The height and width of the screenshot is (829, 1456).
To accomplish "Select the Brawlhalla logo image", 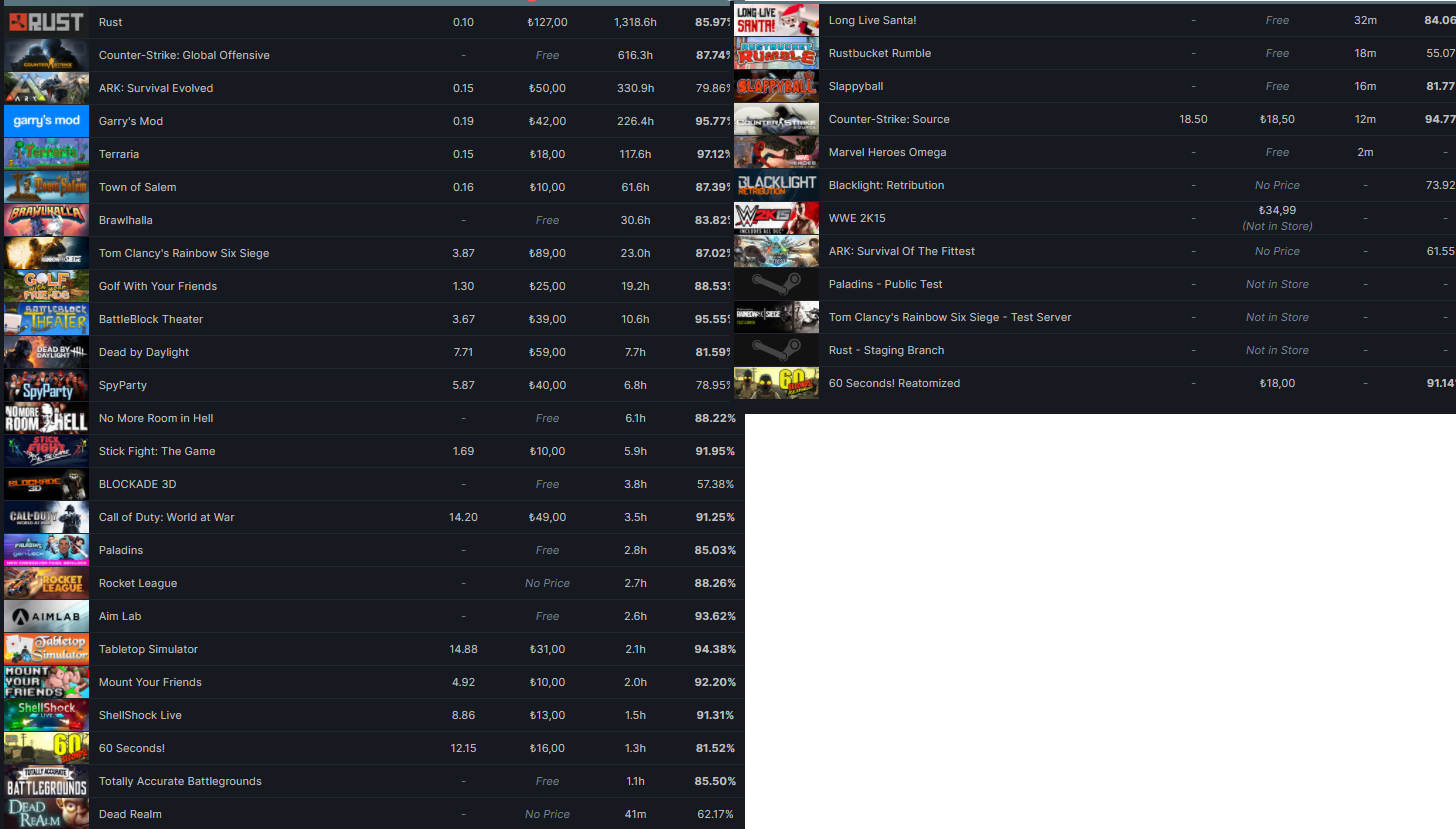I will click(x=46, y=220).
